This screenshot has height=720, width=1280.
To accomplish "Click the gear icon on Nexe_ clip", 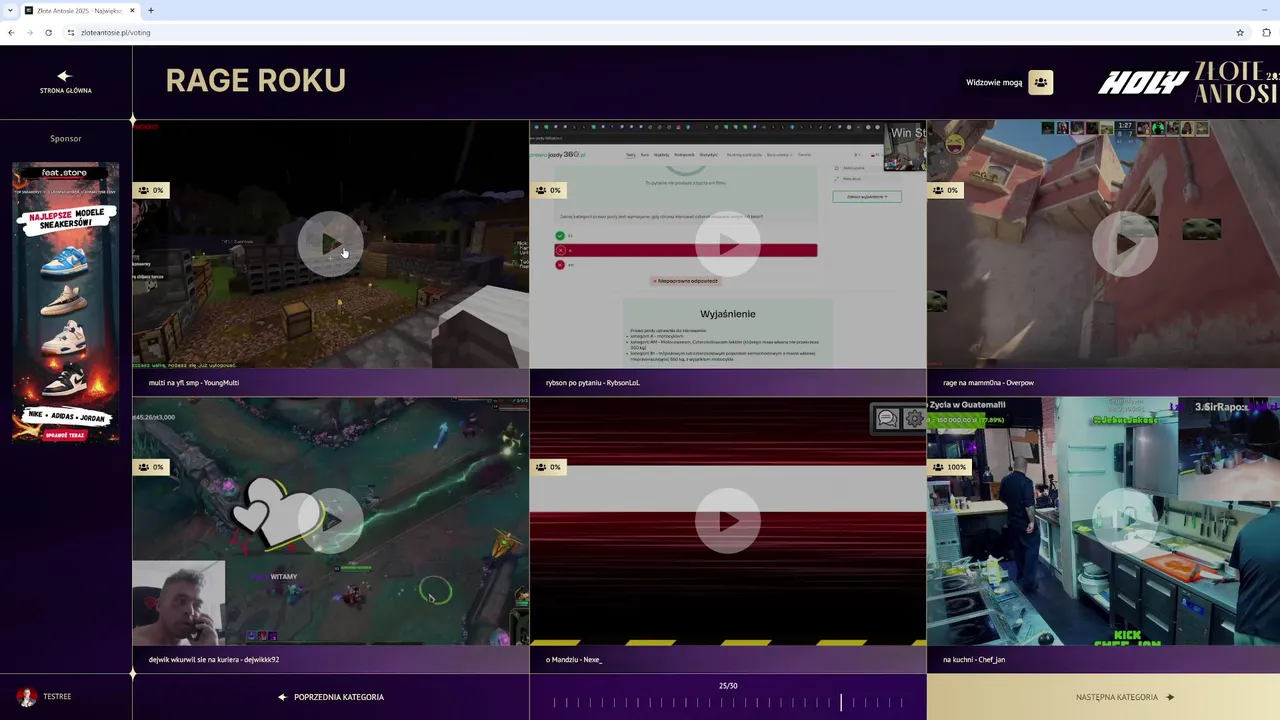I will [914, 419].
